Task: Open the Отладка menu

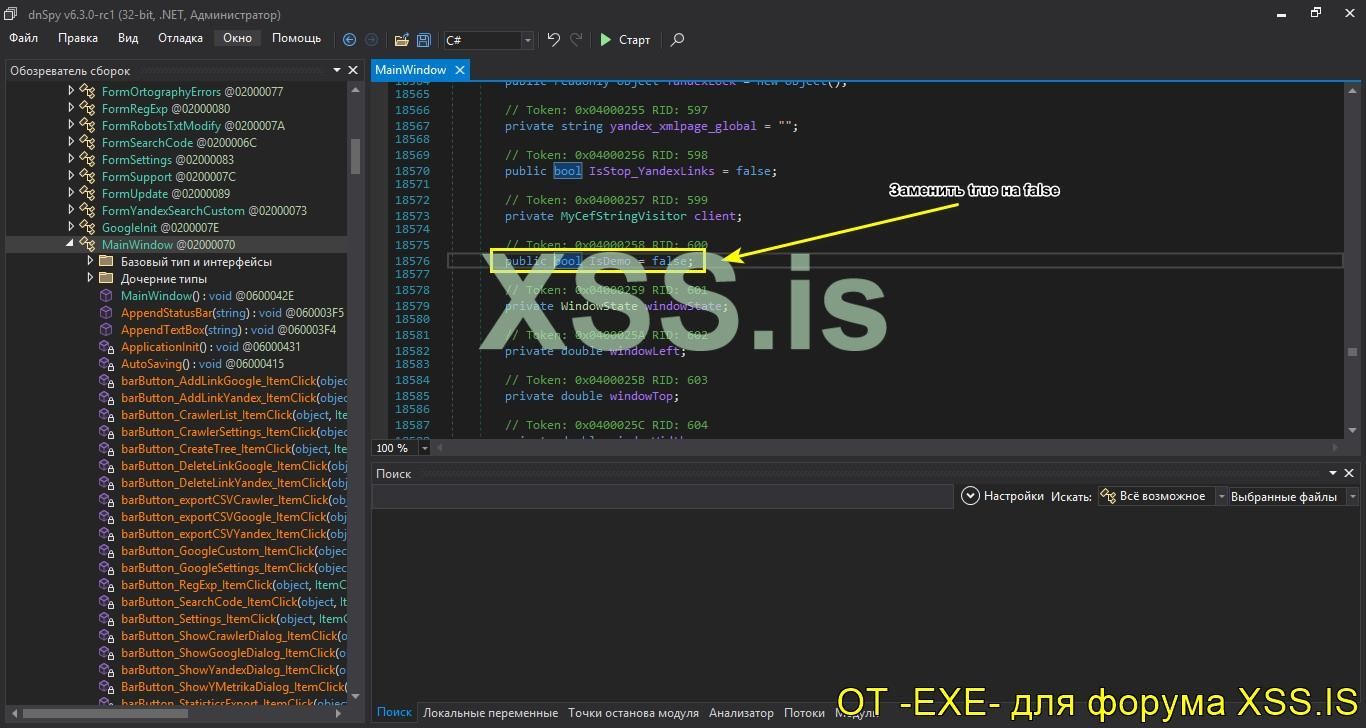Action: point(180,38)
